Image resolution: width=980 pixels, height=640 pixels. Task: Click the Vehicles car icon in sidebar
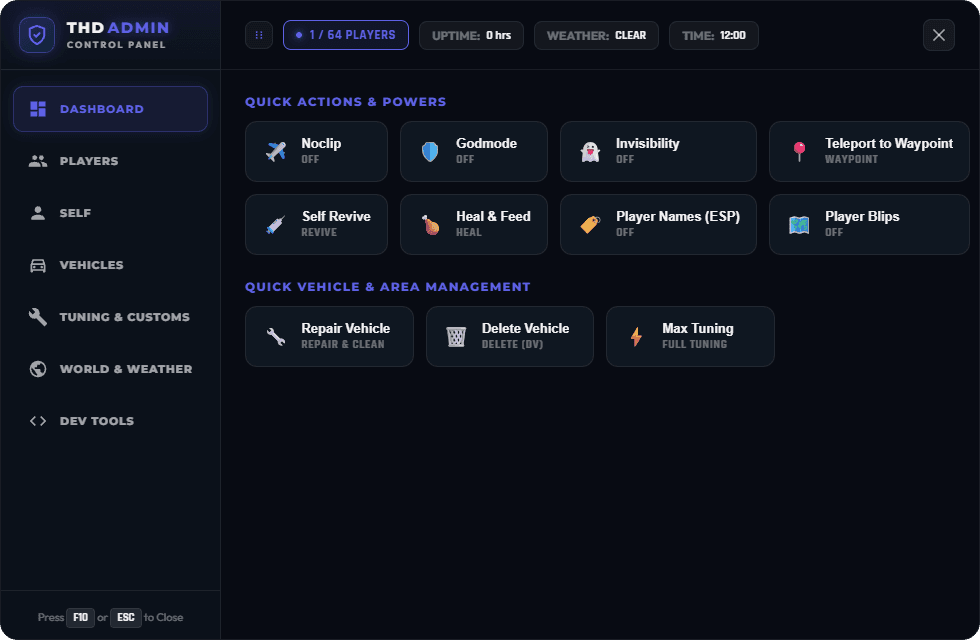pyautogui.click(x=38, y=266)
